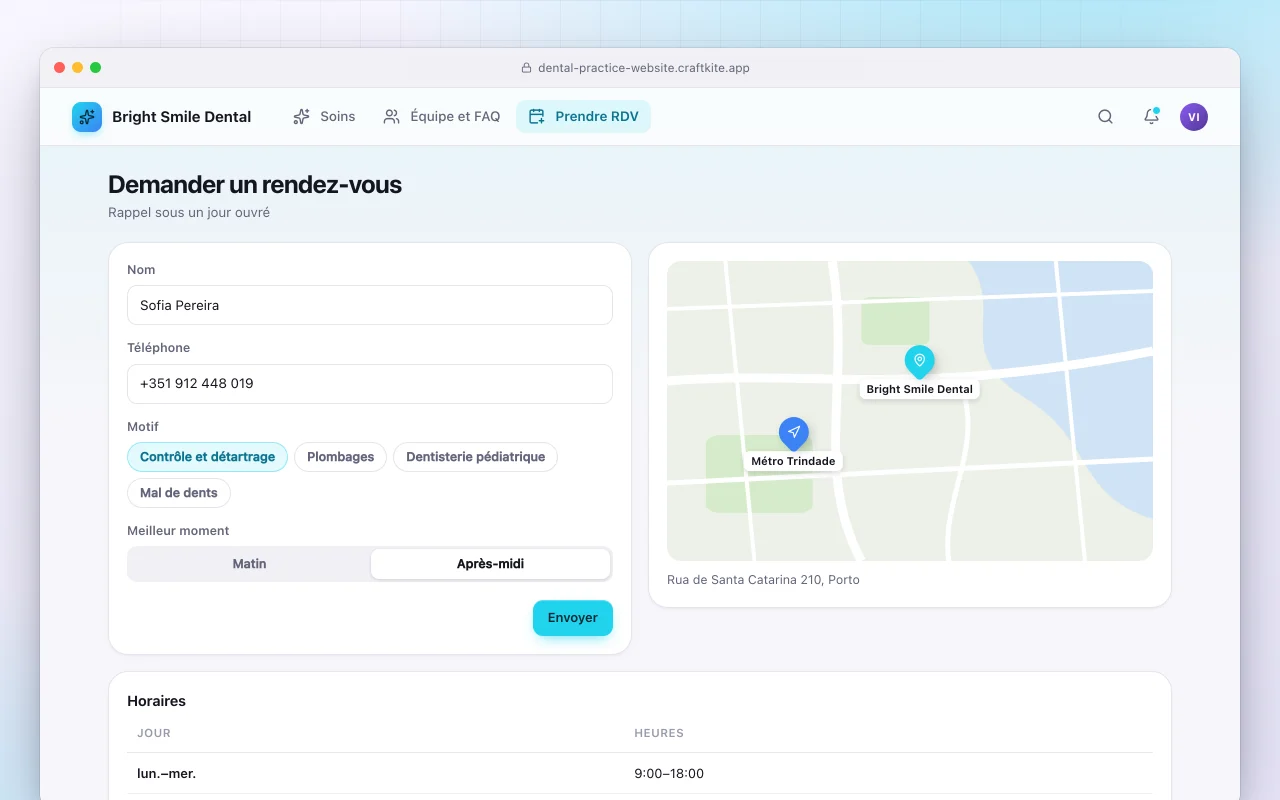Select the Mal de dents chip
The width and height of the screenshot is (1280, 800).
(179, 493)
